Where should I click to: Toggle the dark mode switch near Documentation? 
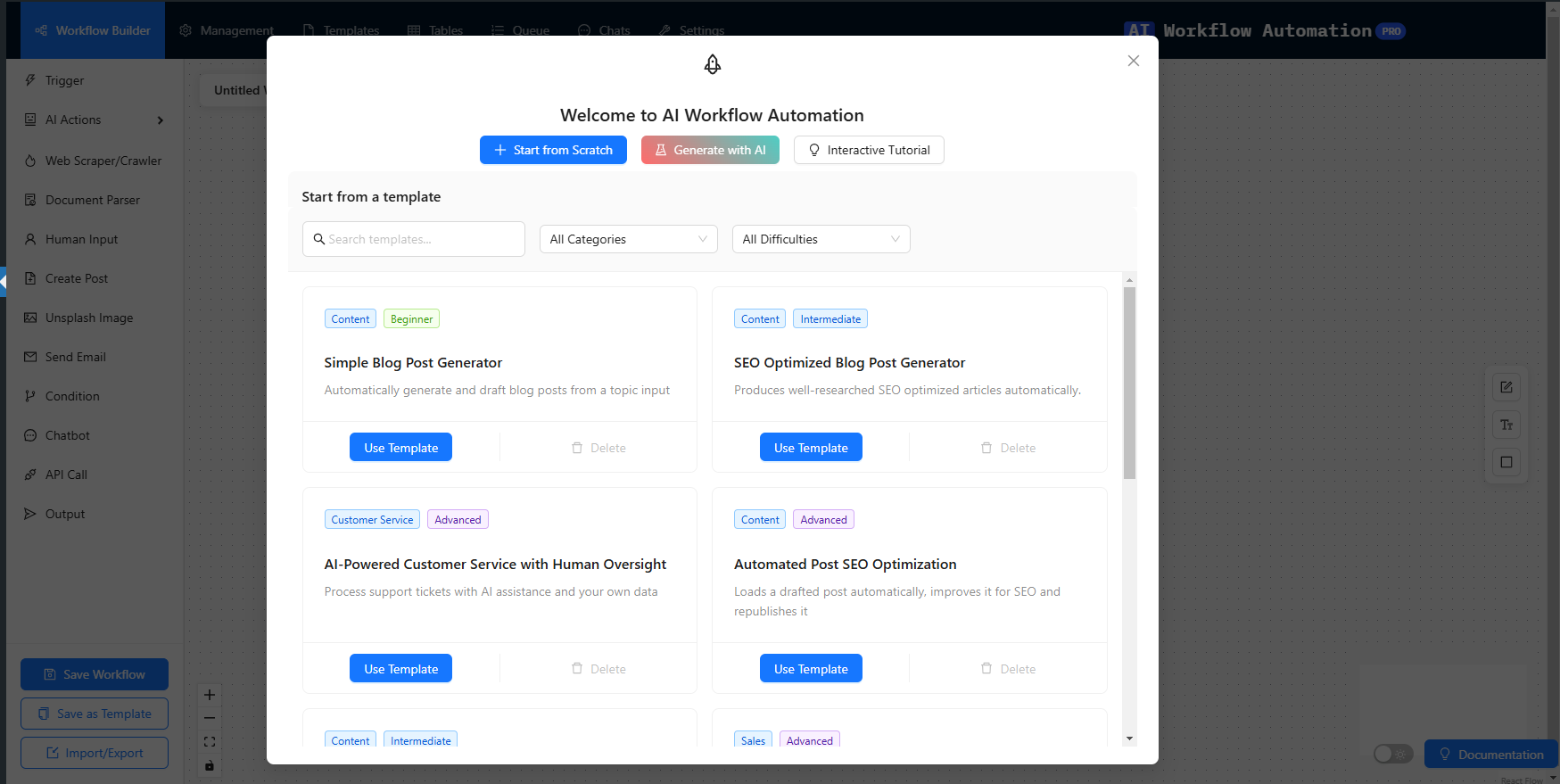pos(1393,754)
